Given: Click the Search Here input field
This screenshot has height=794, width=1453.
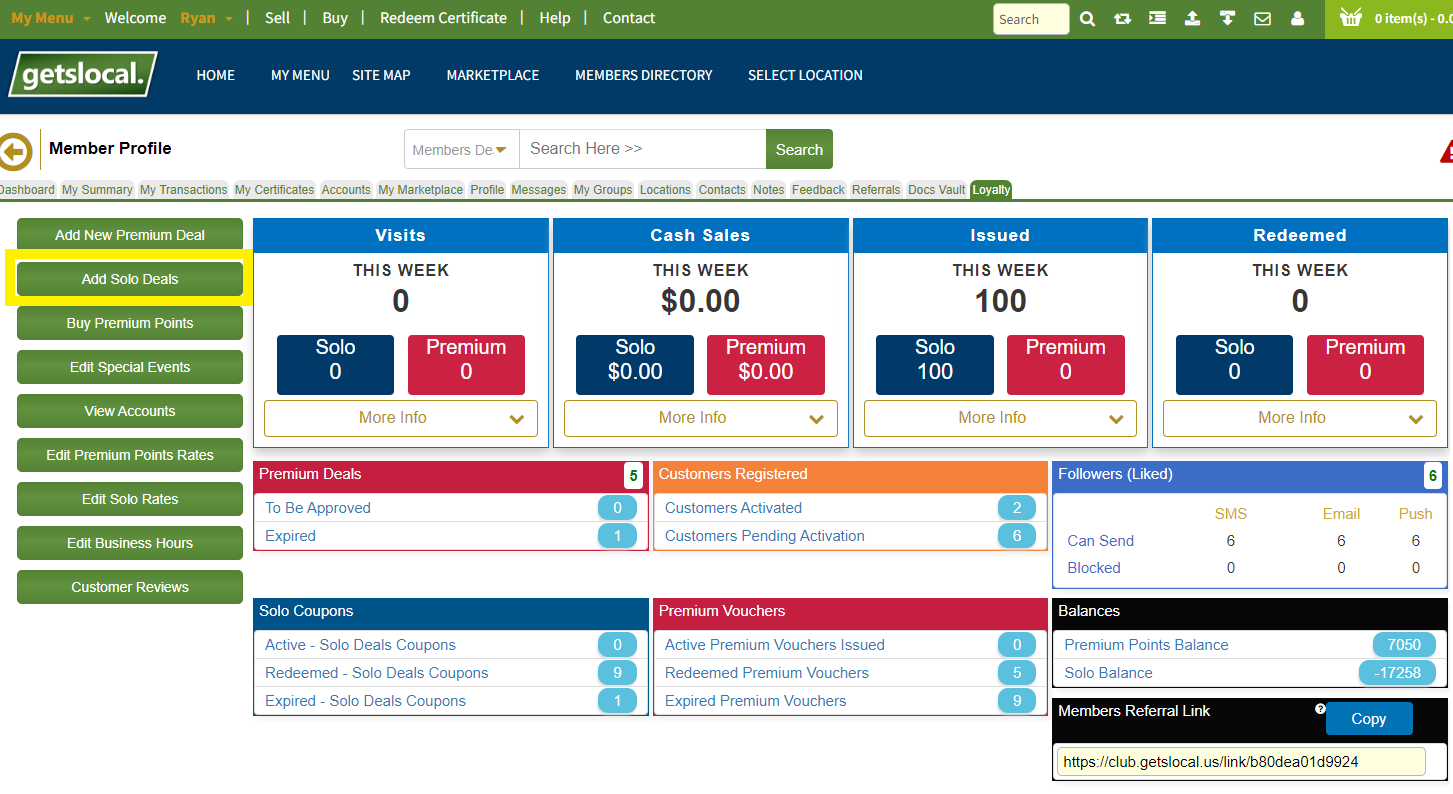Looking at the screenshot, I should click(x=643, y=149).
